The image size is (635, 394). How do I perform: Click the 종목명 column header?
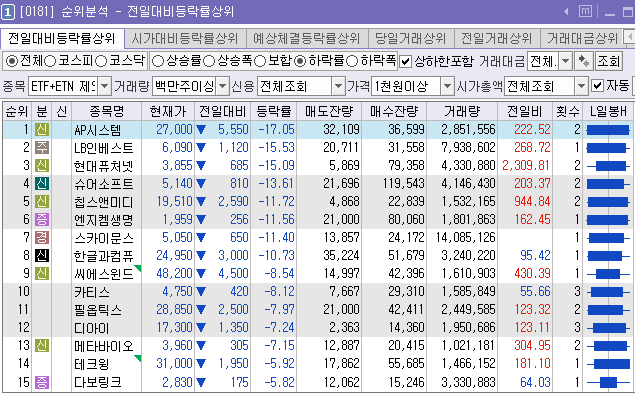[107, 111]
